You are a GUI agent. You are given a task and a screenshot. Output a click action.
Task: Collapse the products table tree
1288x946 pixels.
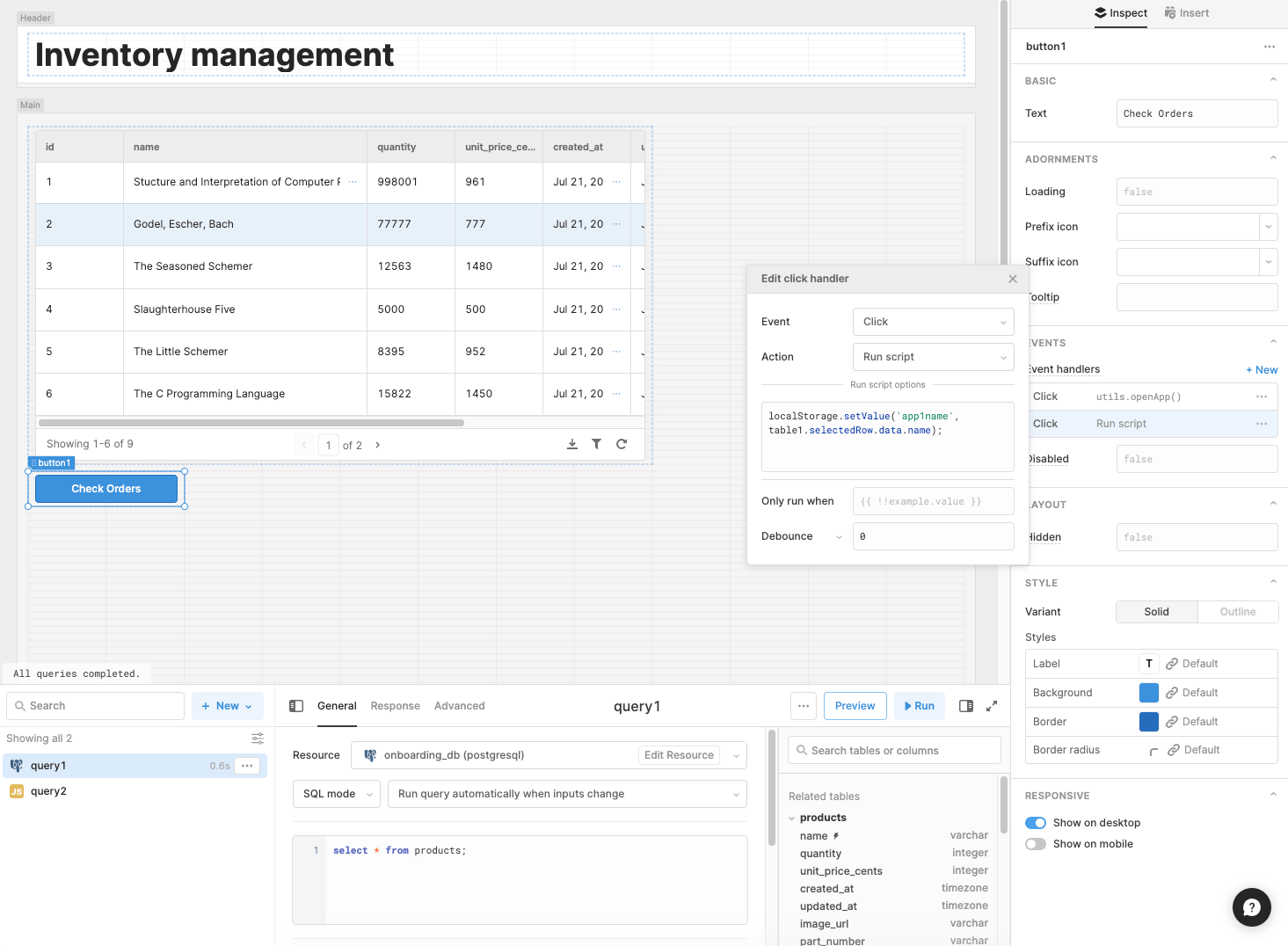pyautogui.click(x=791, y=819)
